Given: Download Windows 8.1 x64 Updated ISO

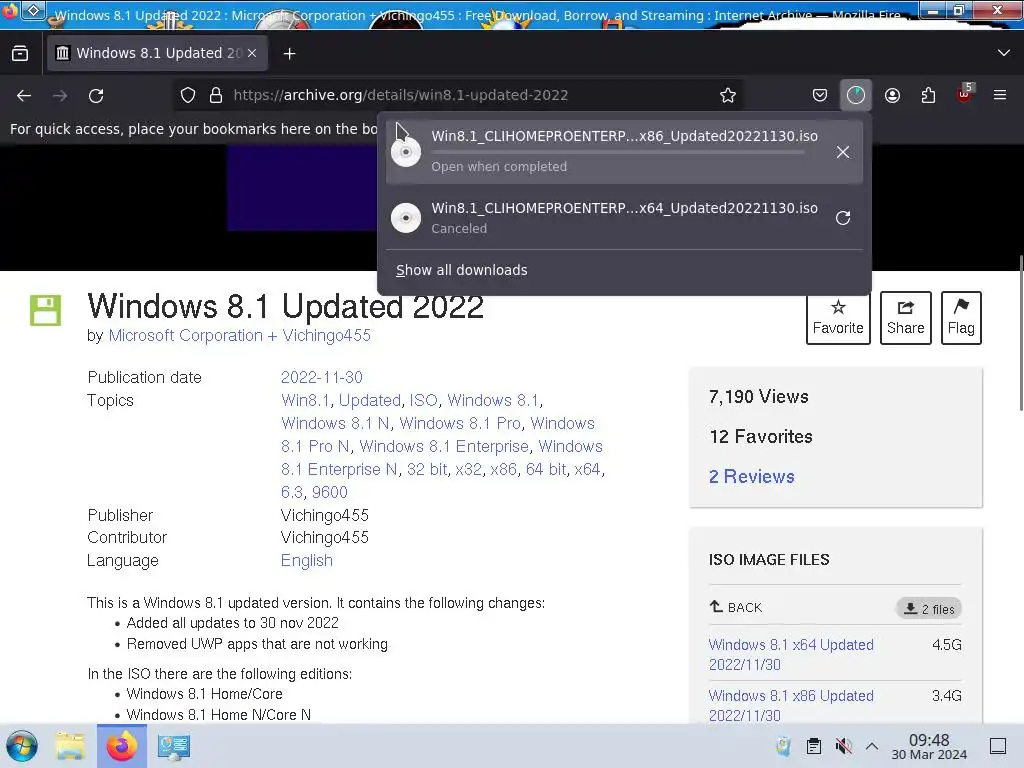Looking at the screenshot, I should click(791, 654).
